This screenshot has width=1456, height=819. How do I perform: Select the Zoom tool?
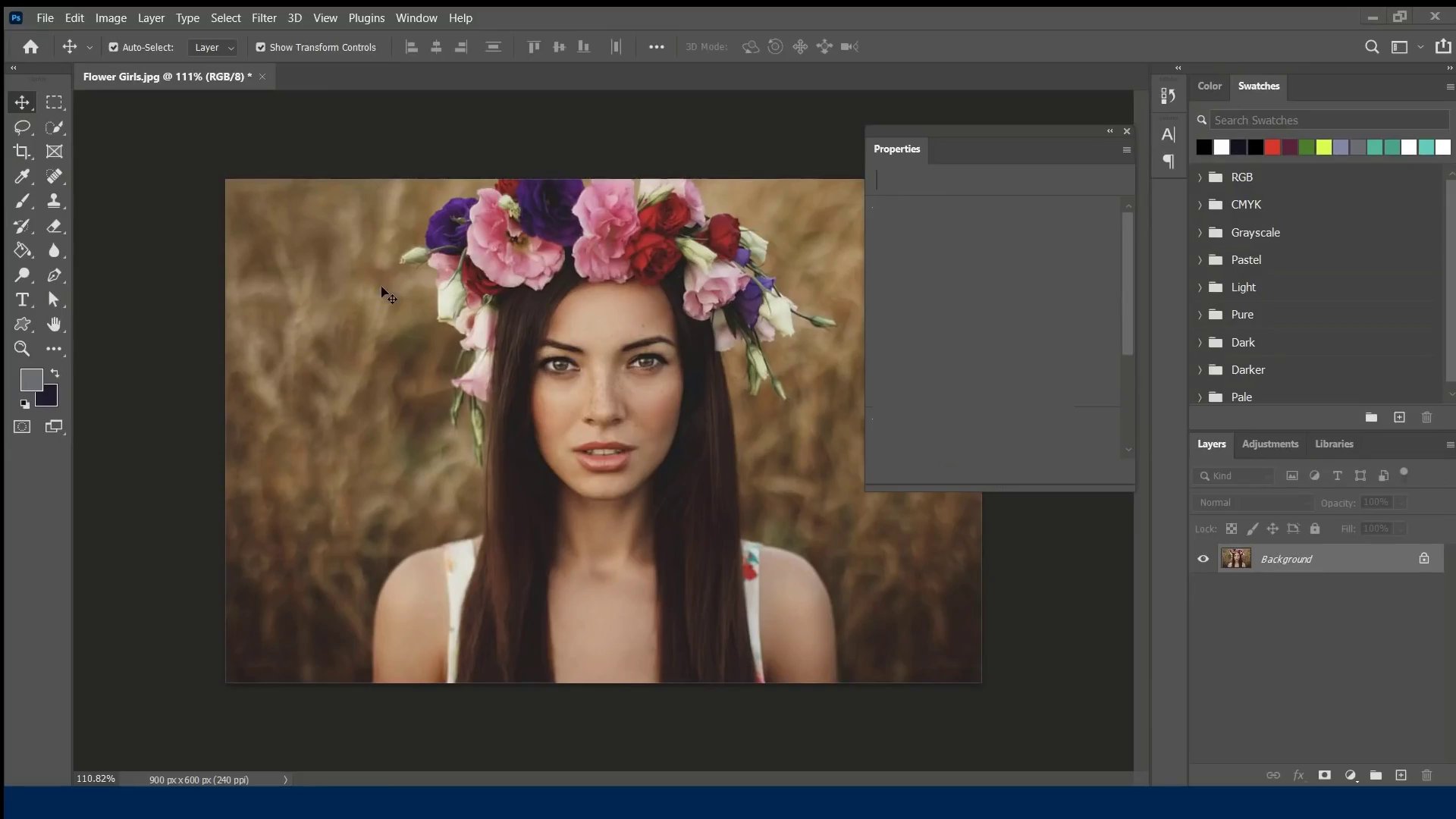pyautogui.click(x=22, y=350)
